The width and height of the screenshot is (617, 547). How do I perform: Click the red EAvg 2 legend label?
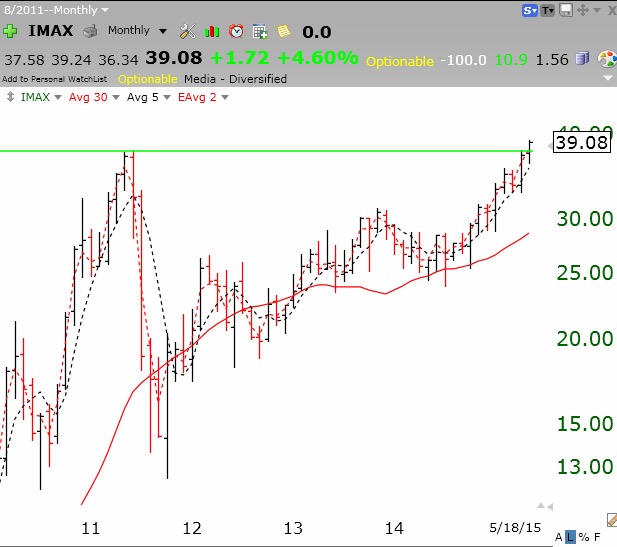[197, 97]
